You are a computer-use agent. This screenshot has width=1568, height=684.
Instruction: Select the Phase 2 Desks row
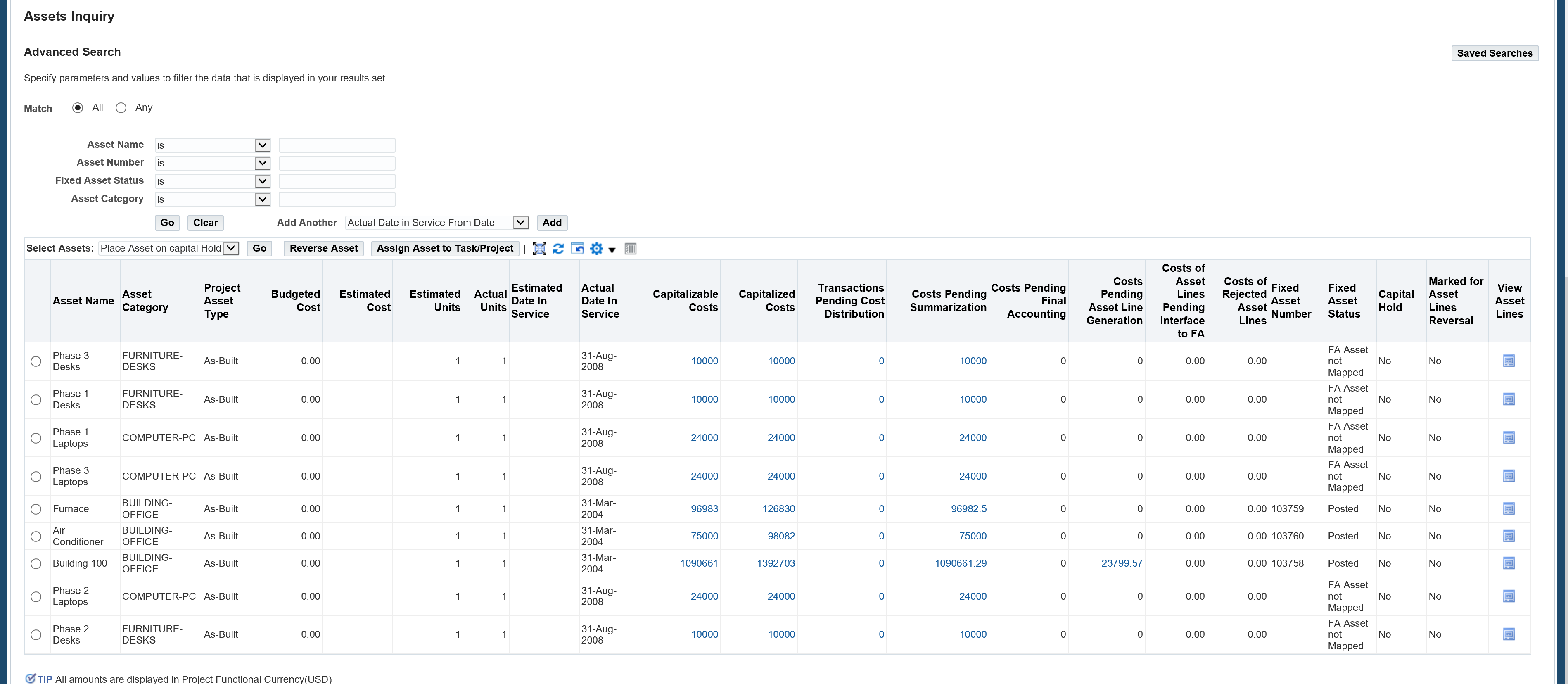pos(36,635)
